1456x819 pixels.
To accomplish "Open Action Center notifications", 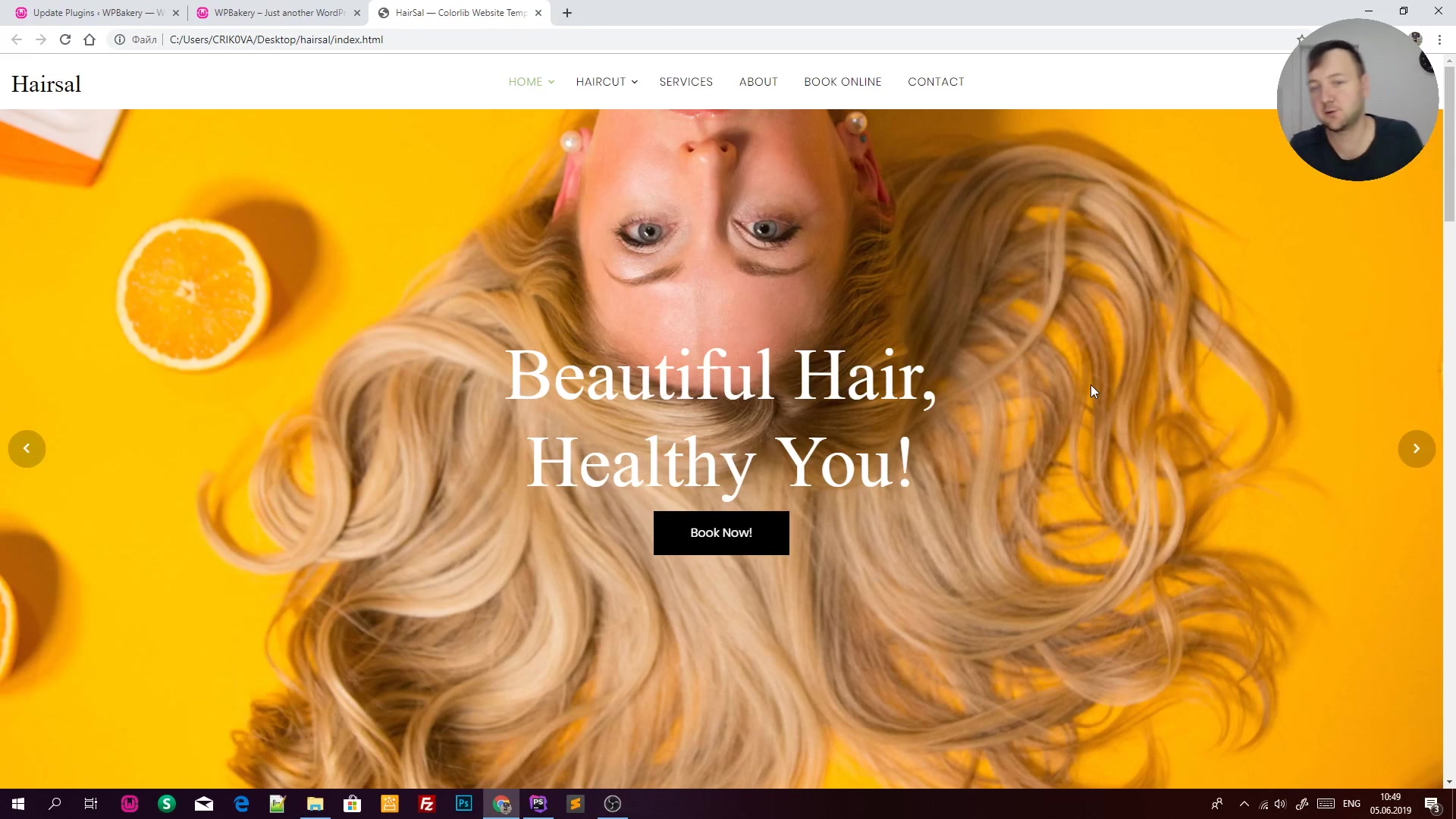I will [1432, 805].
